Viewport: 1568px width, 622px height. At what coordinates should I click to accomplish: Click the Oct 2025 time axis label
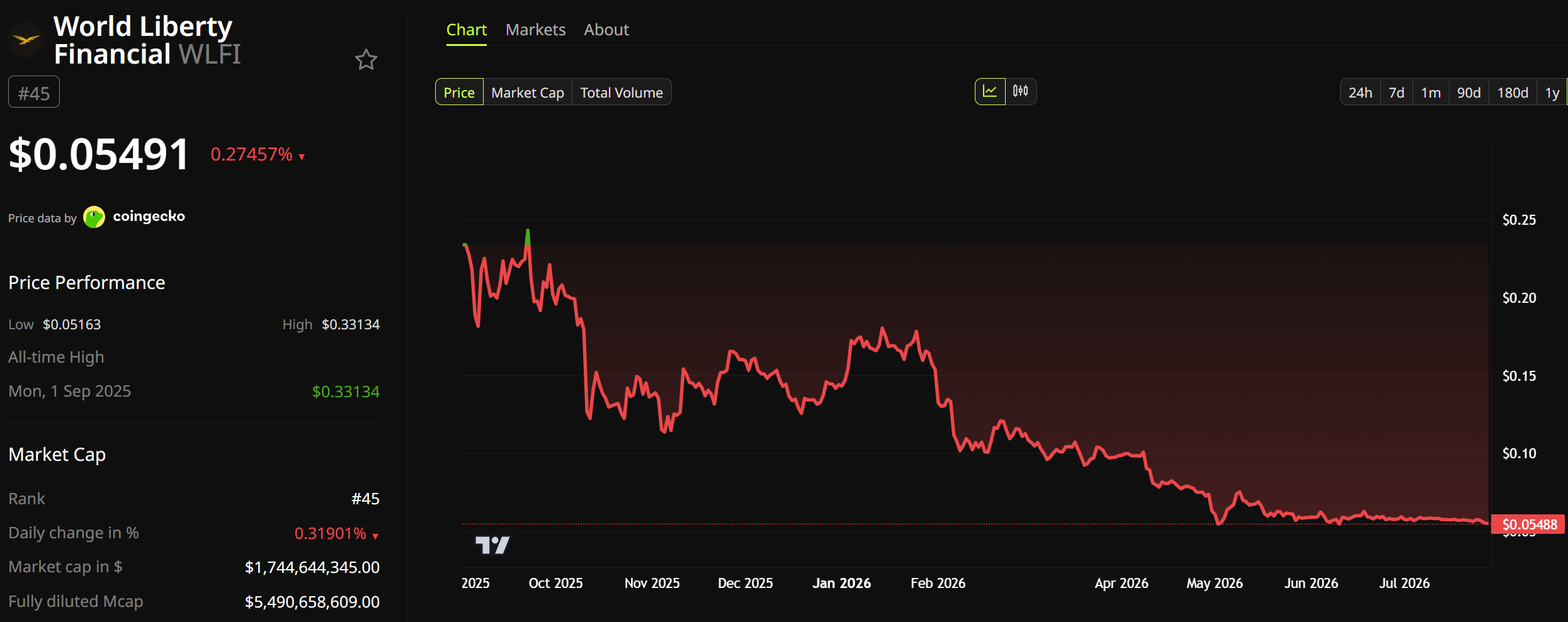(x=555, y=583)
